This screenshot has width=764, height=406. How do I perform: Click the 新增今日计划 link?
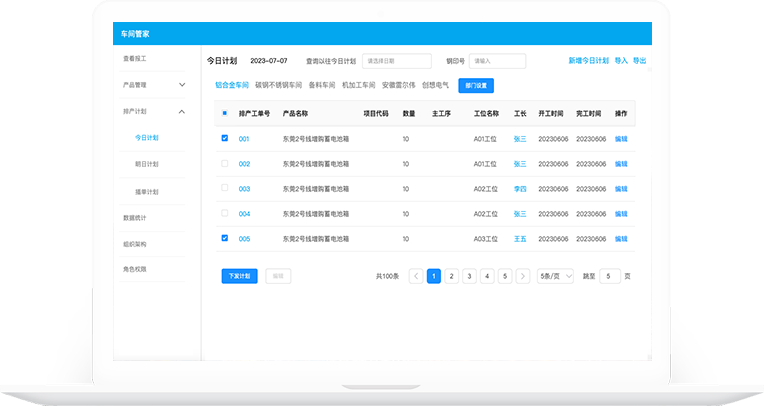tap(588, 60)
